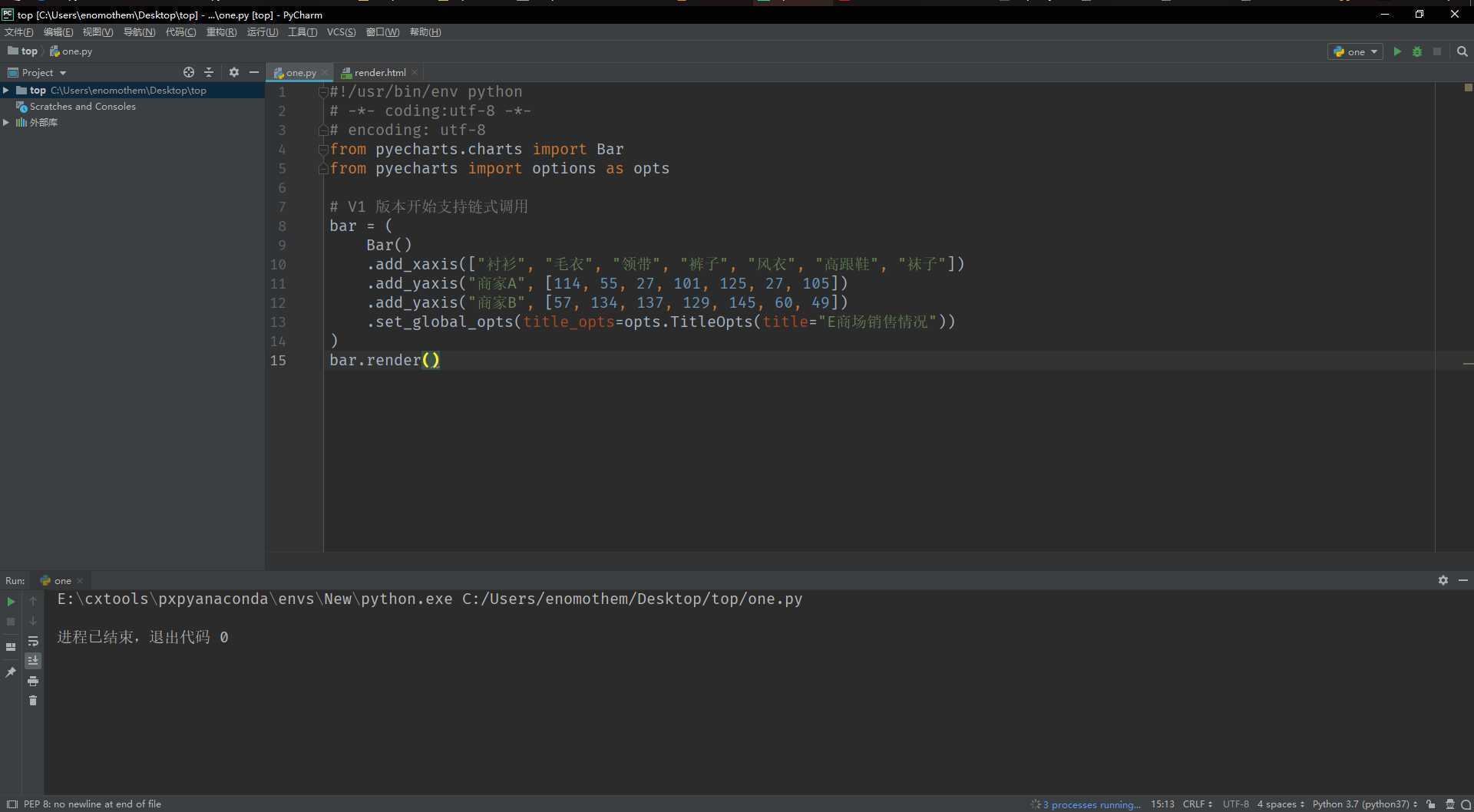
Task: Click the Stop icon in the Run panel
Action: 11,622
